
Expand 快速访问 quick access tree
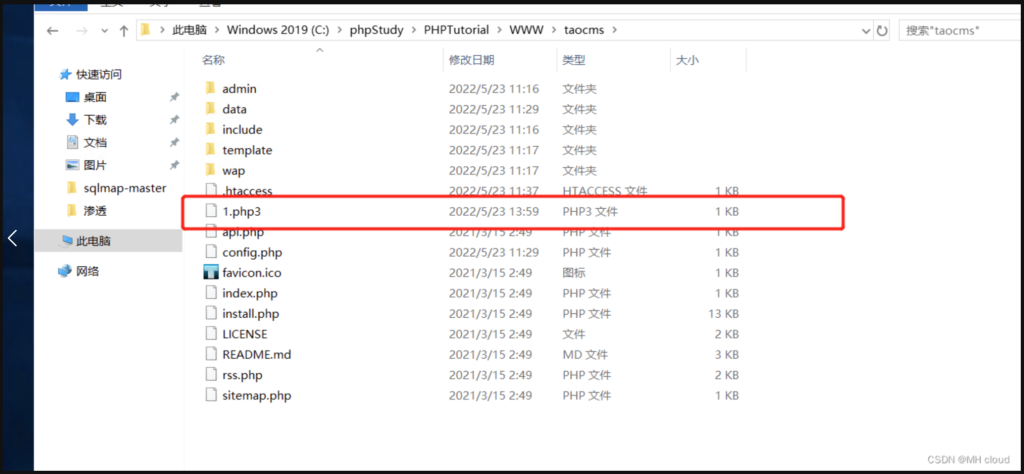pyautogui.click(x=50, y=74)
